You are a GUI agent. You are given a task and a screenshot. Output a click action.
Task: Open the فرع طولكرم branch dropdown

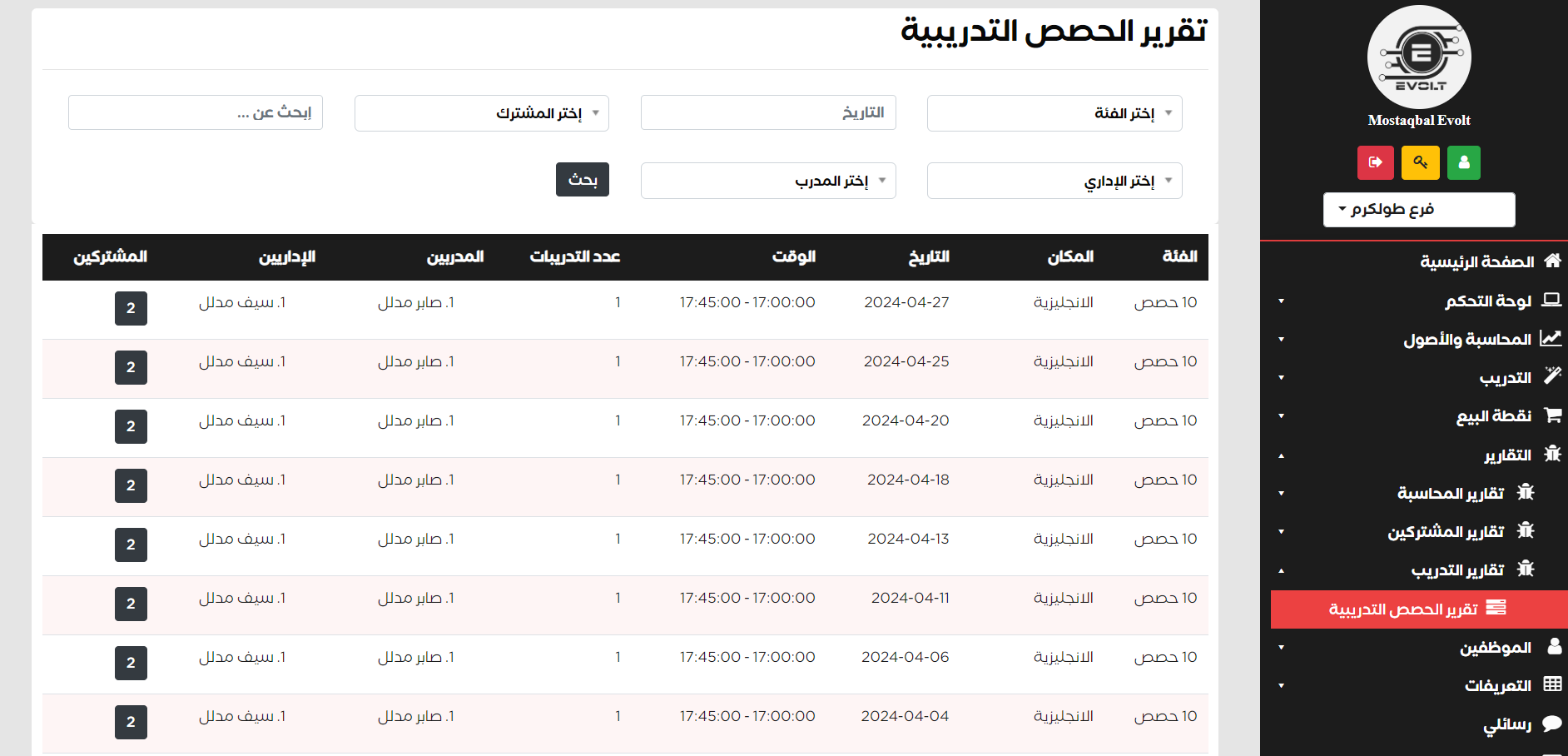(x=1418, y=210)
